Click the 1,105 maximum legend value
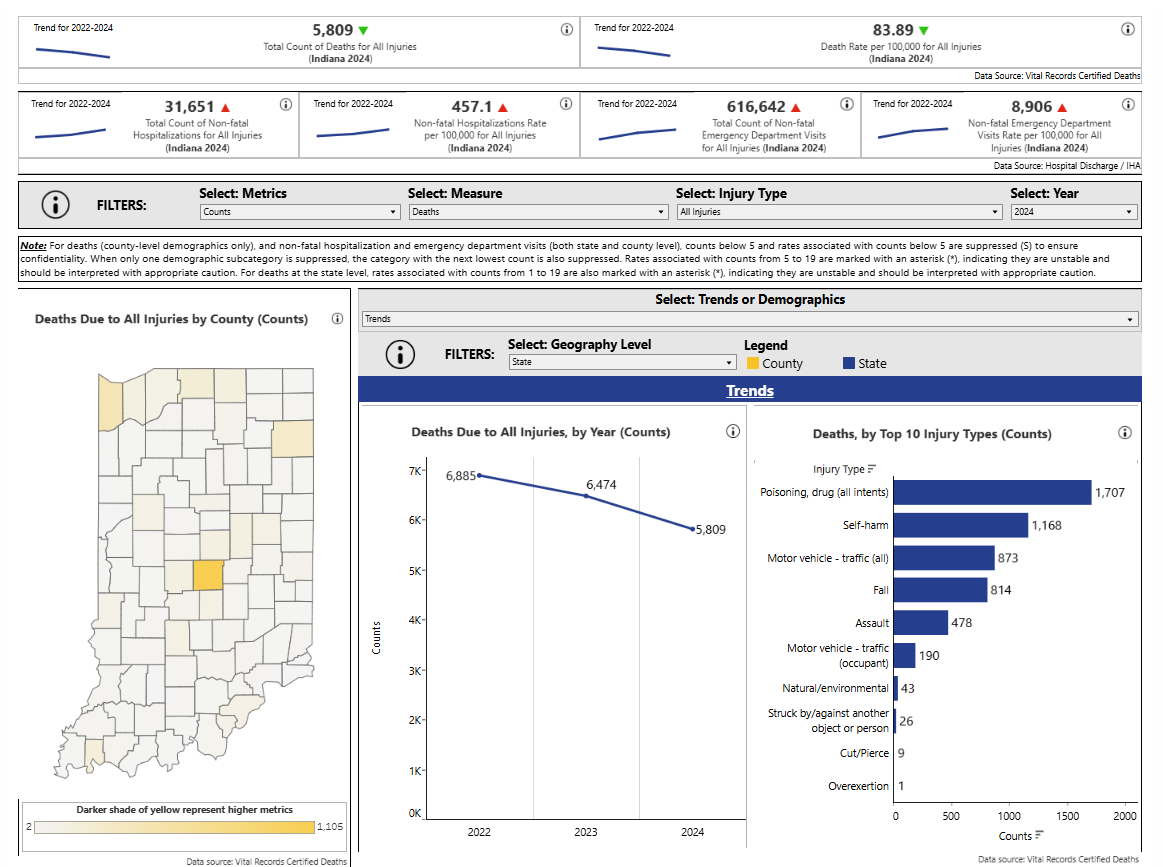 330,827
